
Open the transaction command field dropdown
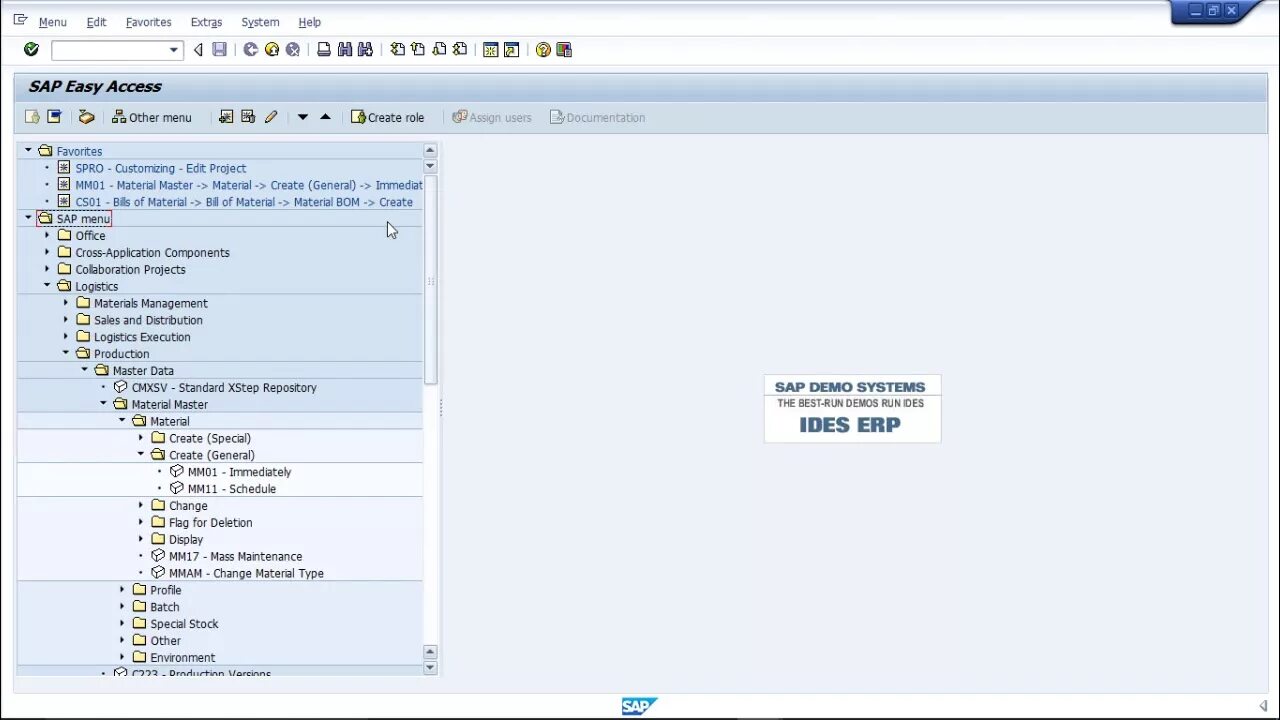click(174, 50)
